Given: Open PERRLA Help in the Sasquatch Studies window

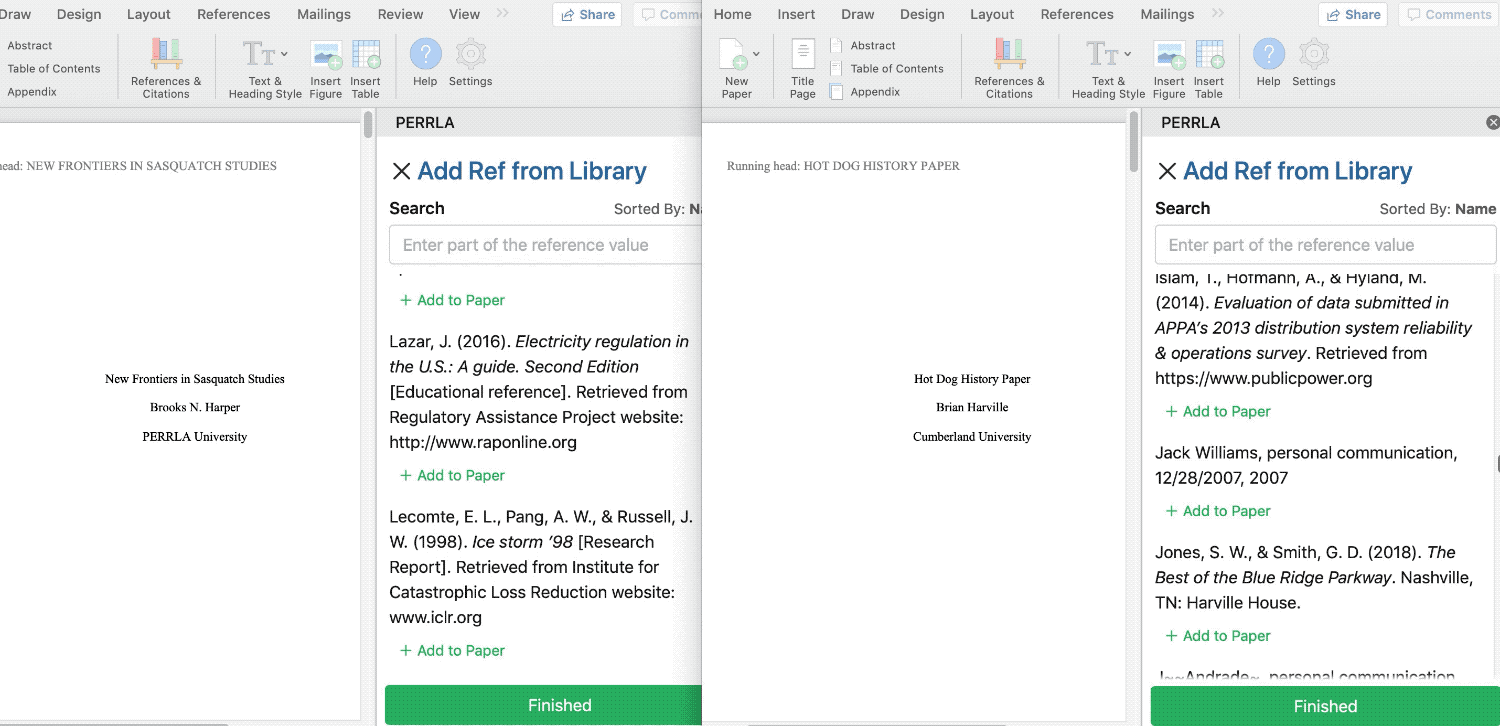Looking at the screenshot, I should coord(425,63).
